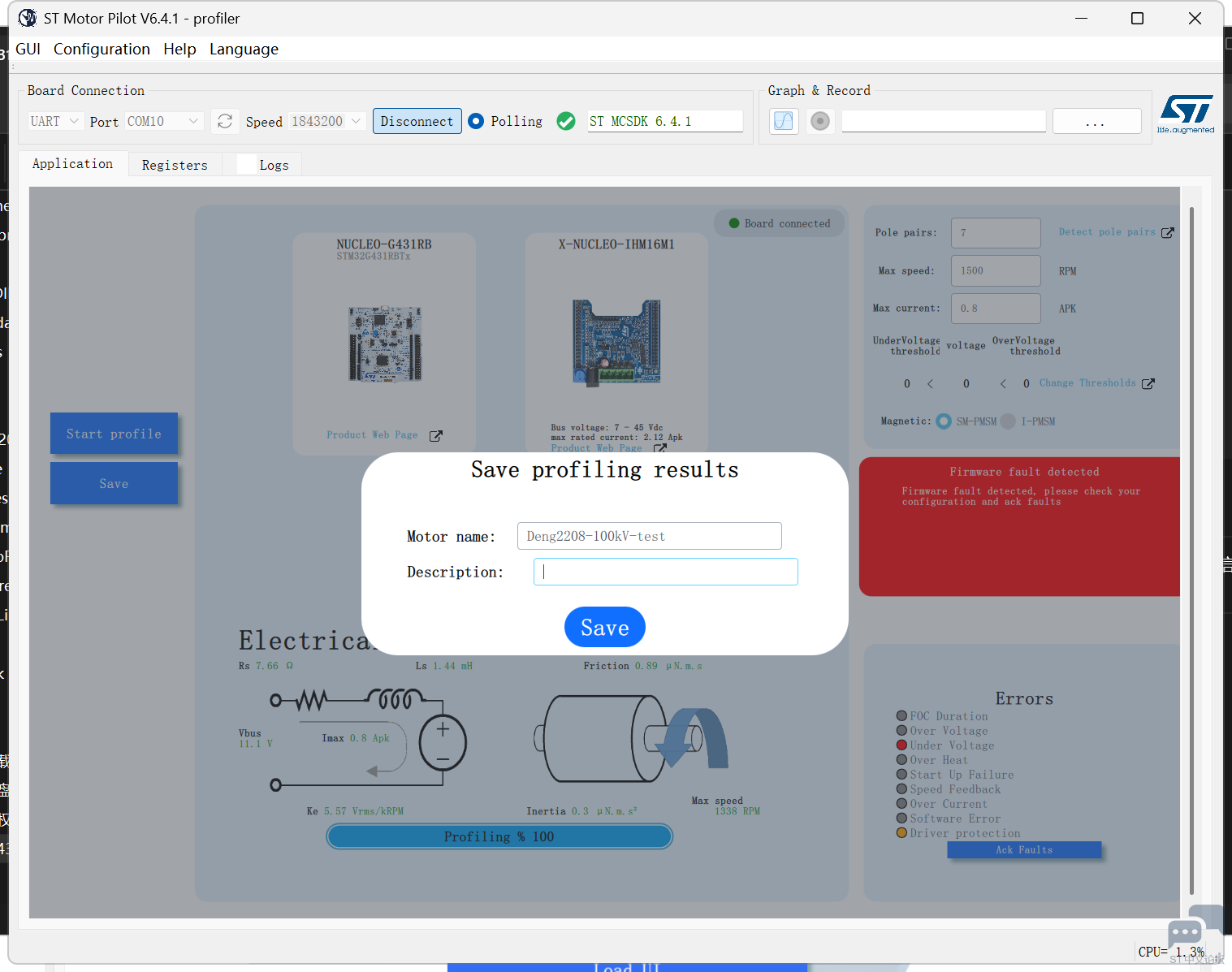
Task: Select the SM-PMSM magnetic option
Action: pos(944,421)
